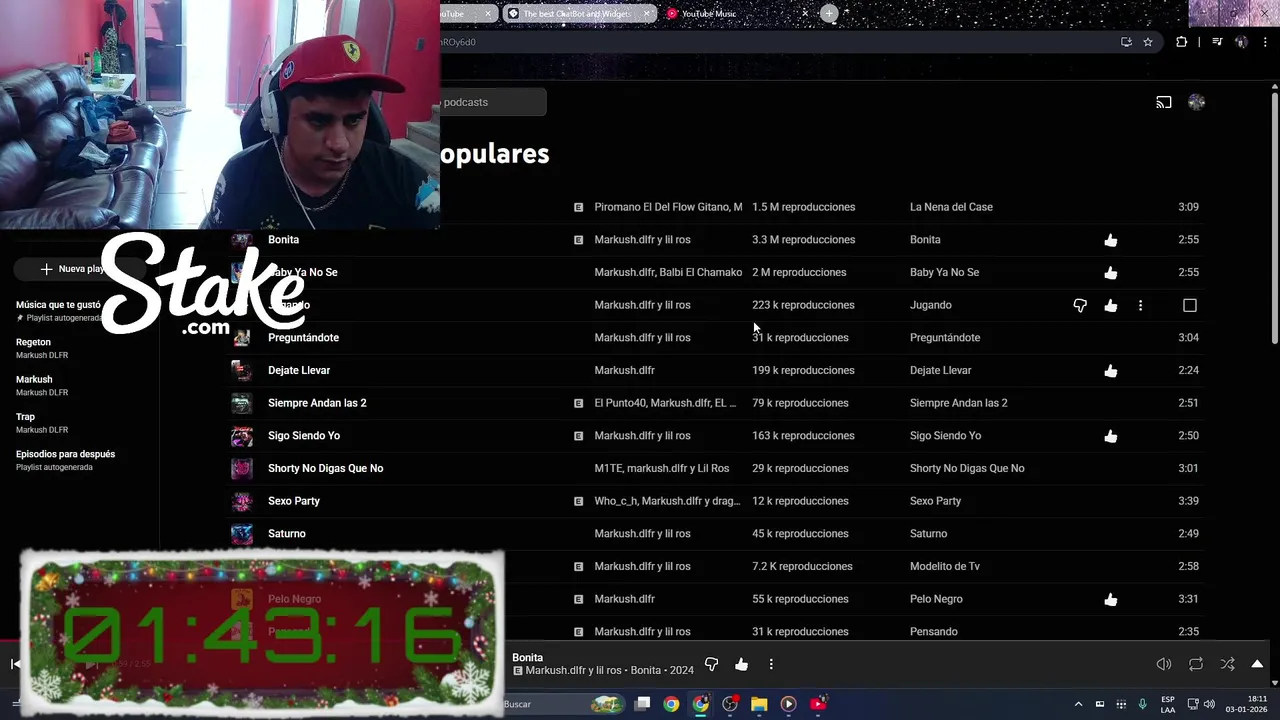
Task: Open Google Chrome from the taskbar
Action: (671, 704)
